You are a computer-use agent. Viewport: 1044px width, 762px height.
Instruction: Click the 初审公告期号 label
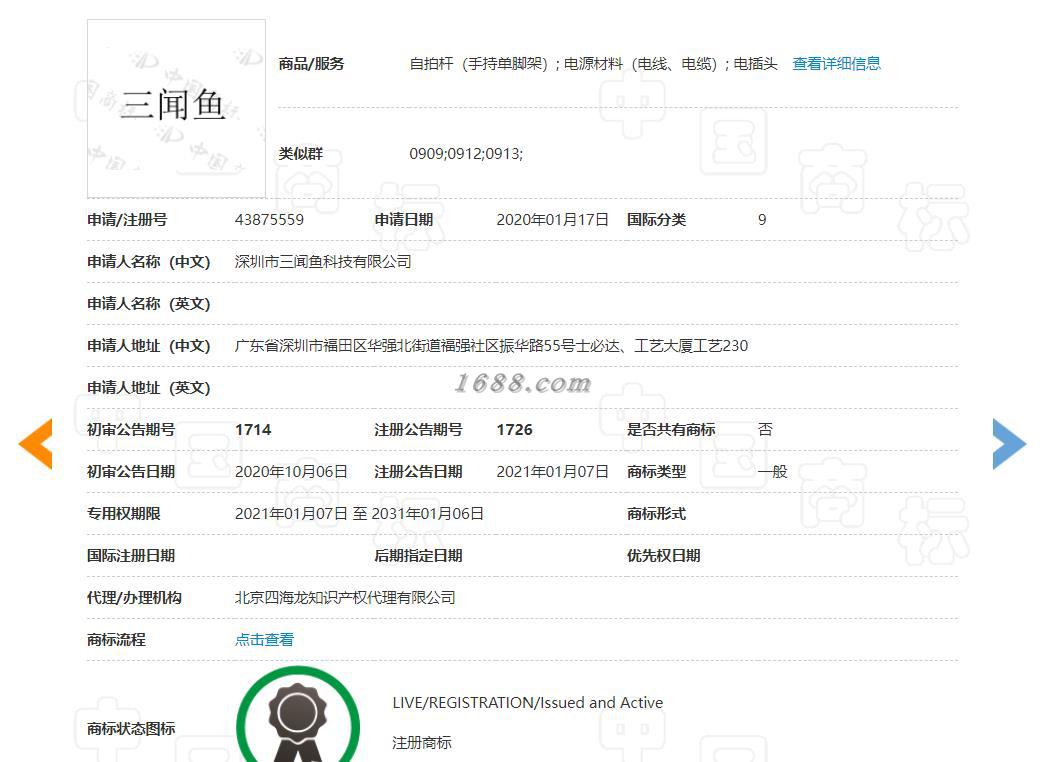(131, 430)
